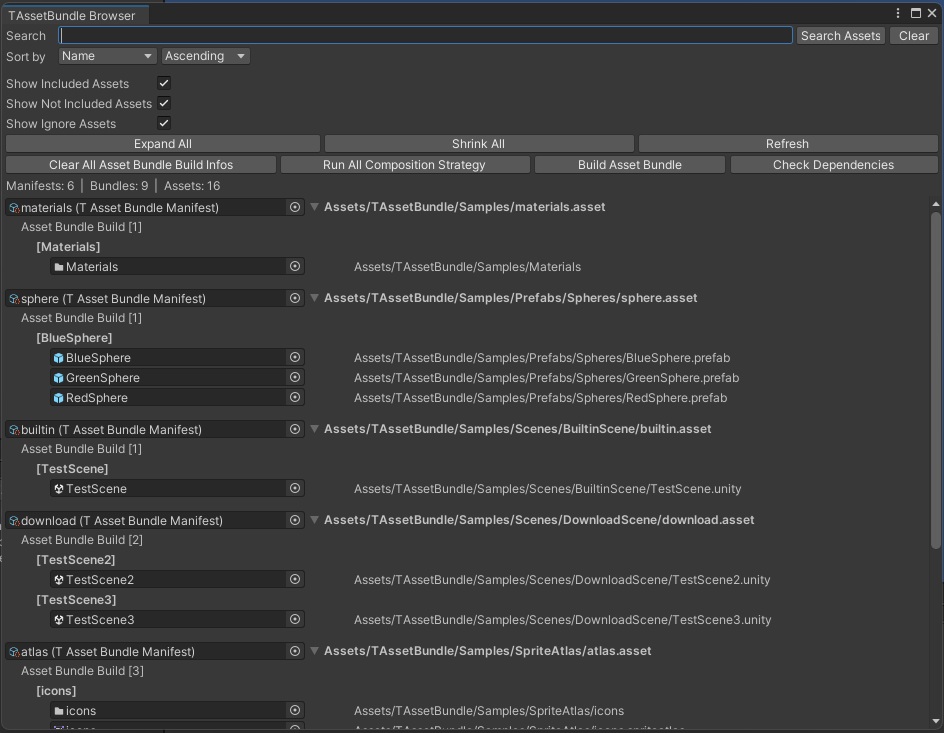944x733 pixels.
Task: Ping the RedSphere prefab with its locate icon
Action: tap(296, 397)
